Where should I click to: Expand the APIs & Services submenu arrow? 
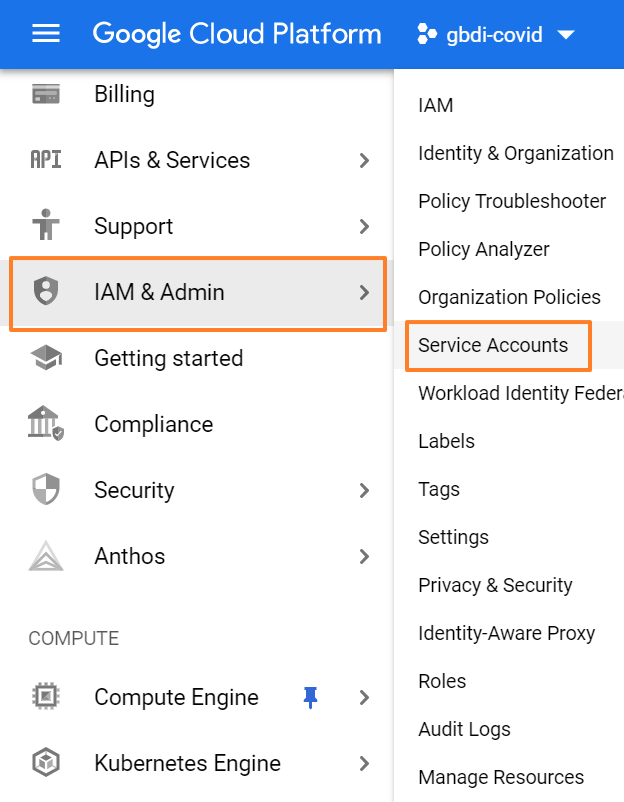(364, 160)
